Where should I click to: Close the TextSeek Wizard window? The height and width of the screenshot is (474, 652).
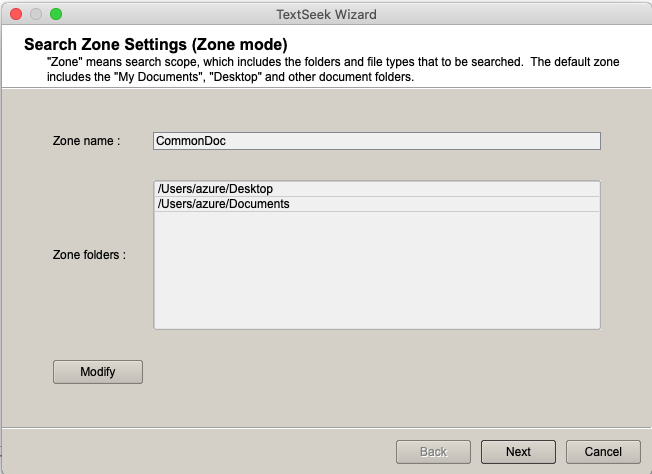click(16, 14)
